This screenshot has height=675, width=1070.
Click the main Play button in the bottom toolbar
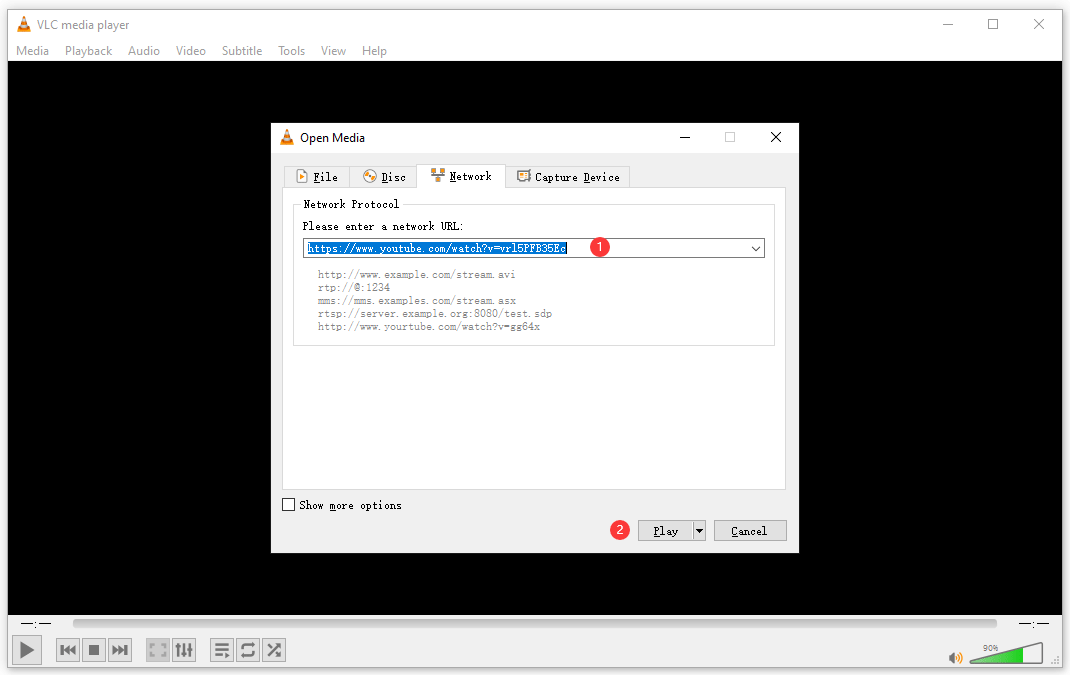point(27,650)
